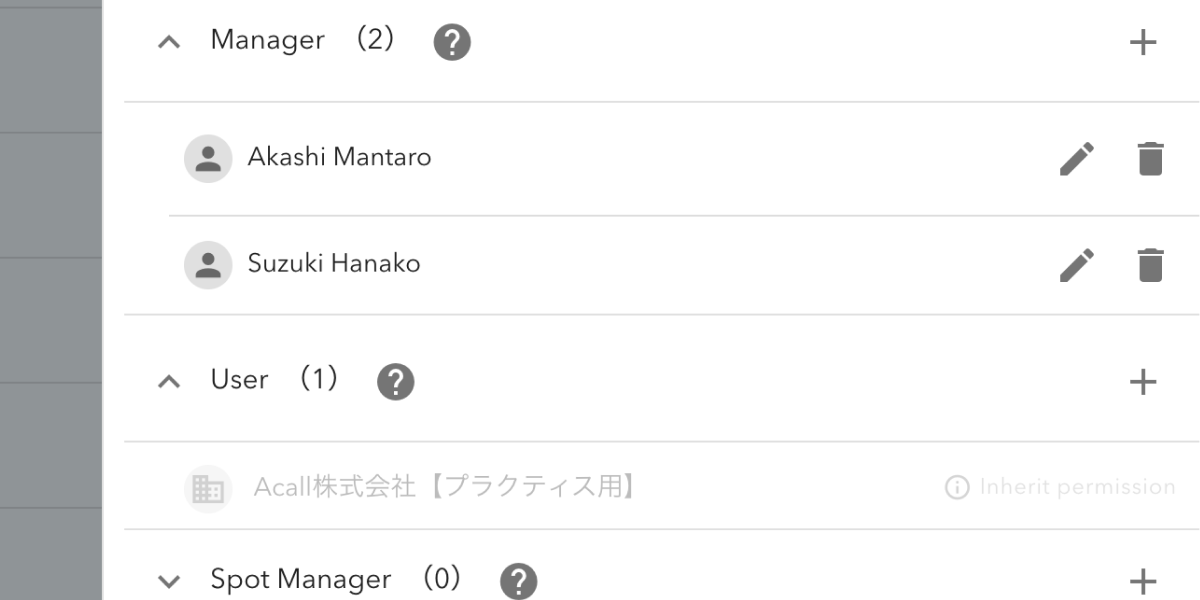Add a new User with the plus icon
The width and height of the screenshot is (1200, 600).
[x=1142, y=381]
